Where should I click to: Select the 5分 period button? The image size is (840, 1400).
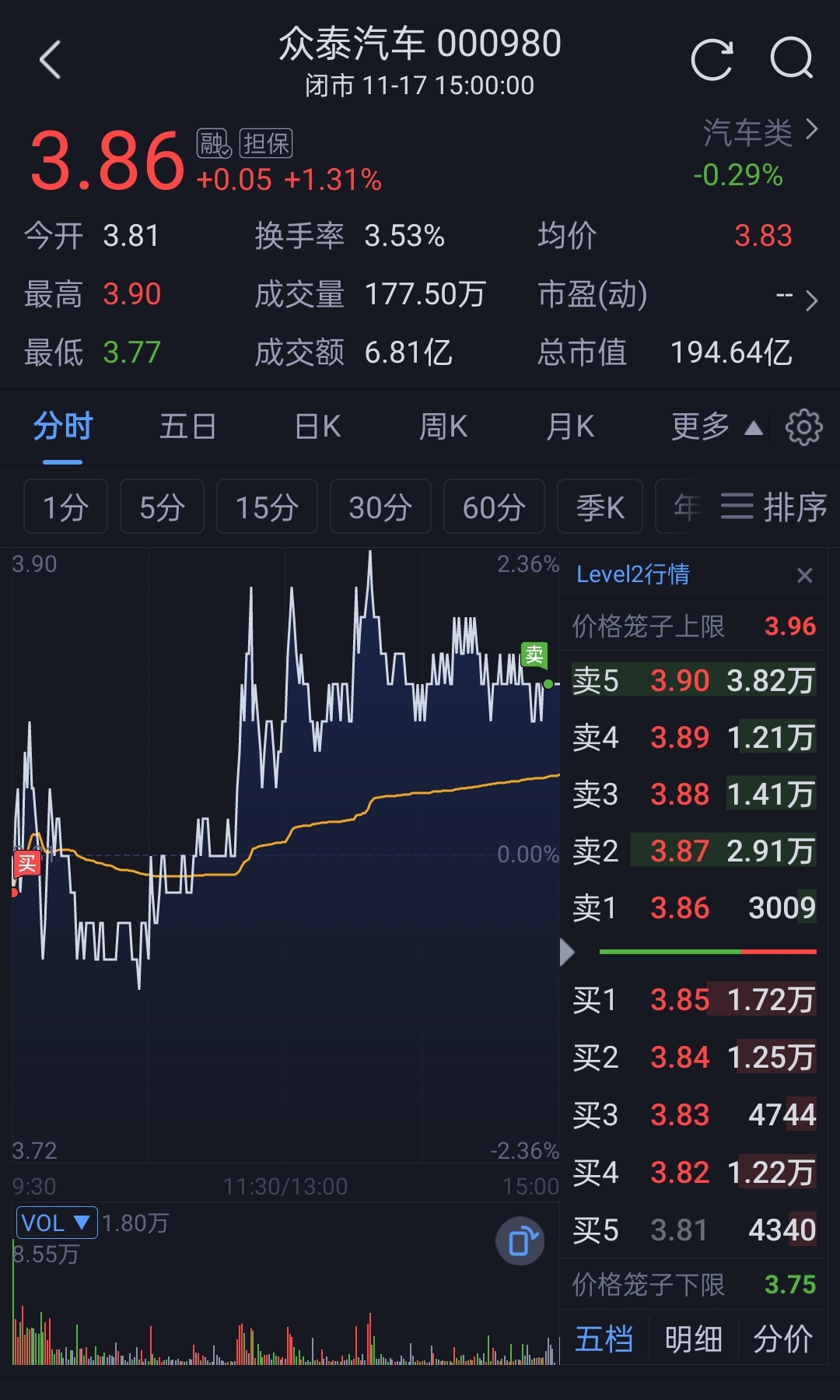coord(162,507)
